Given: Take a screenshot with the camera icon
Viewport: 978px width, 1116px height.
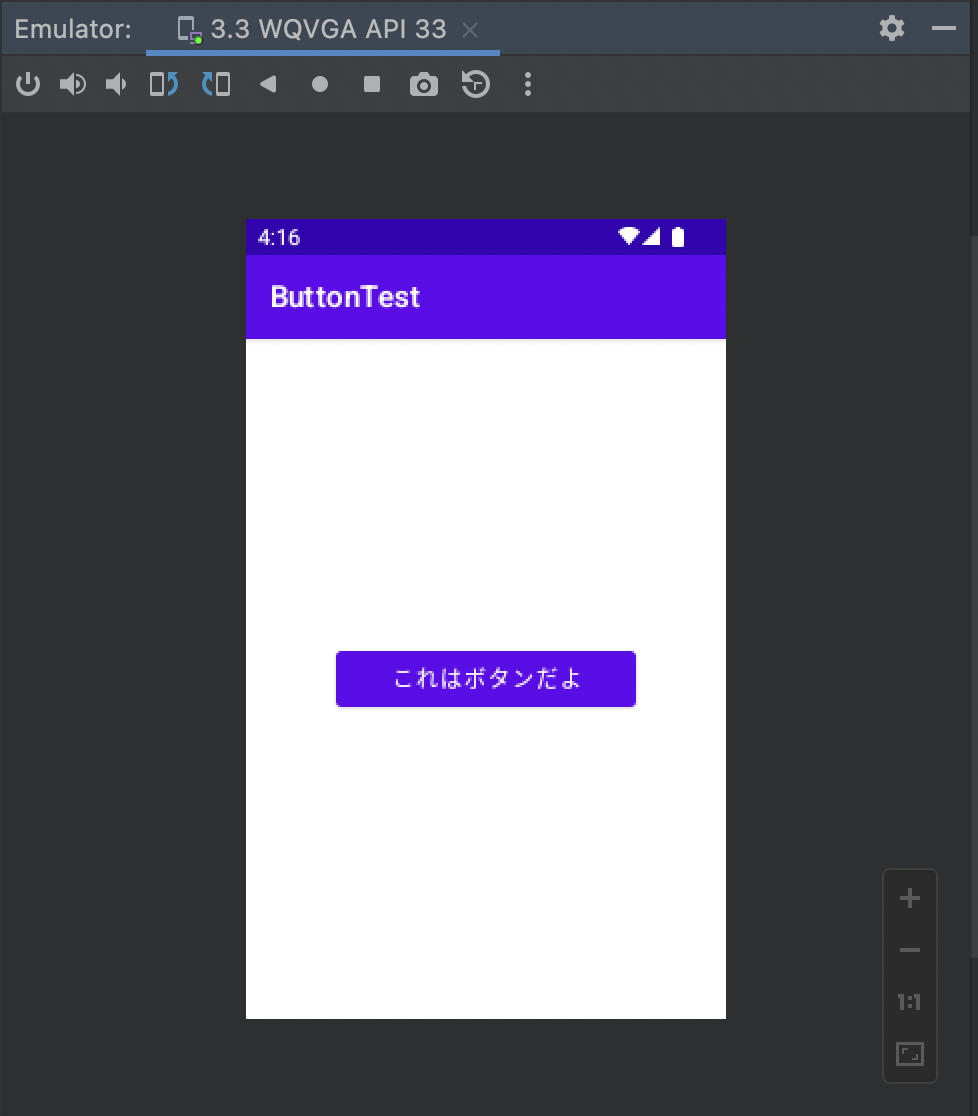Looking at the screenshot, I should point(424,84).
